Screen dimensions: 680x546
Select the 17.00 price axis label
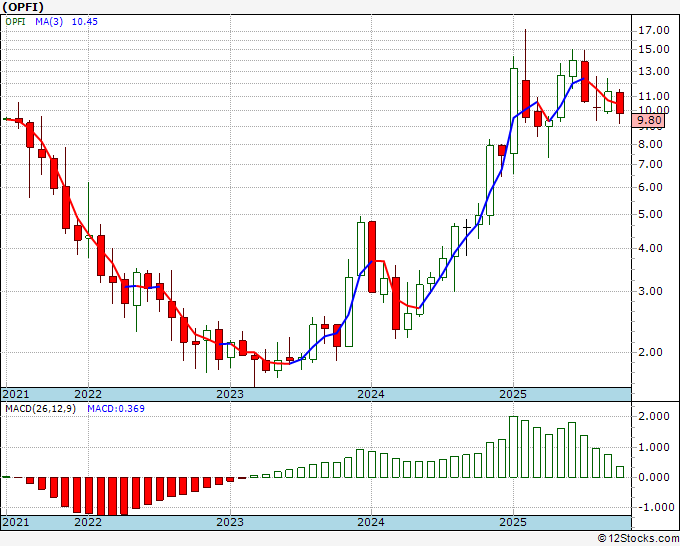point(654,30)
